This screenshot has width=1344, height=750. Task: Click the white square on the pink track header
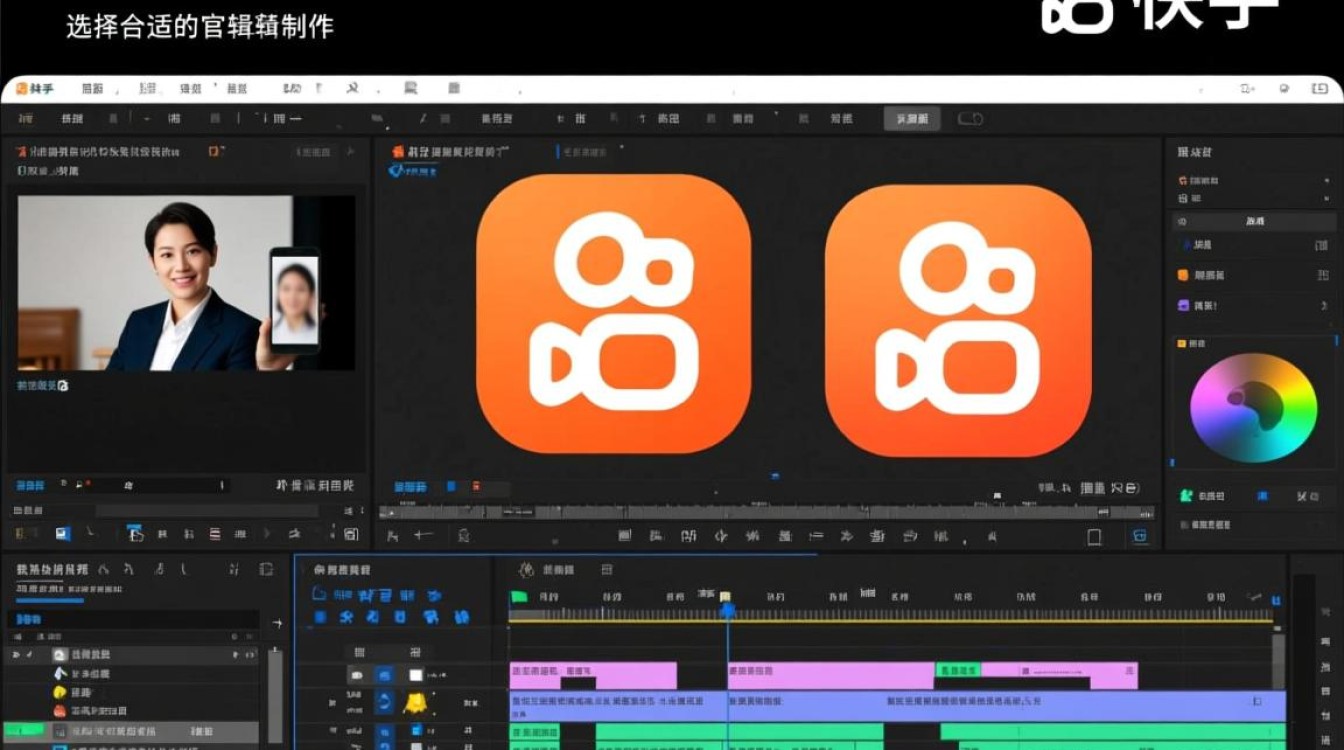(416, 676)
